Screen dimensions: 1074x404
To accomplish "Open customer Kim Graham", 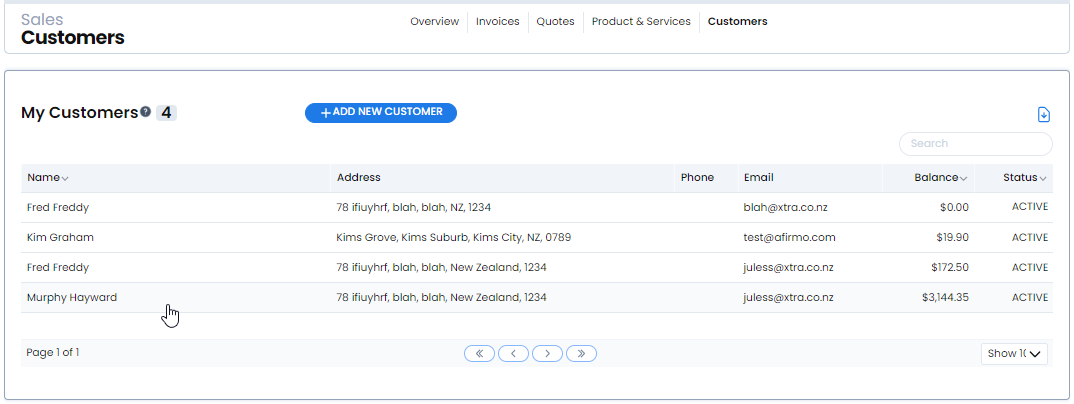I will (x=60, y=238).
